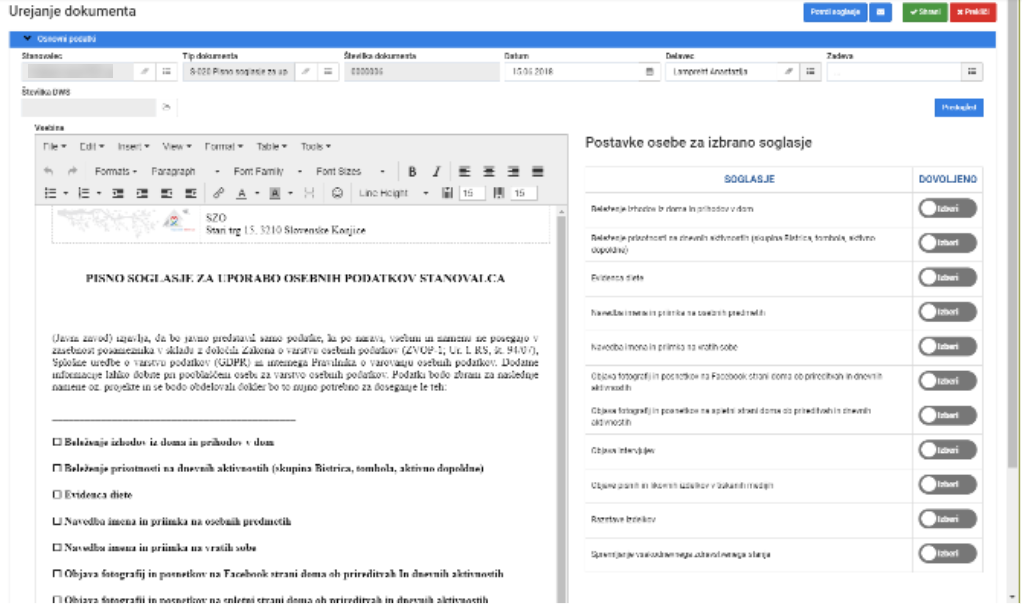The width and height of the screenshot is (1022, 607).
Task: Open the Formats dropdown
Action: coord(115,171)
